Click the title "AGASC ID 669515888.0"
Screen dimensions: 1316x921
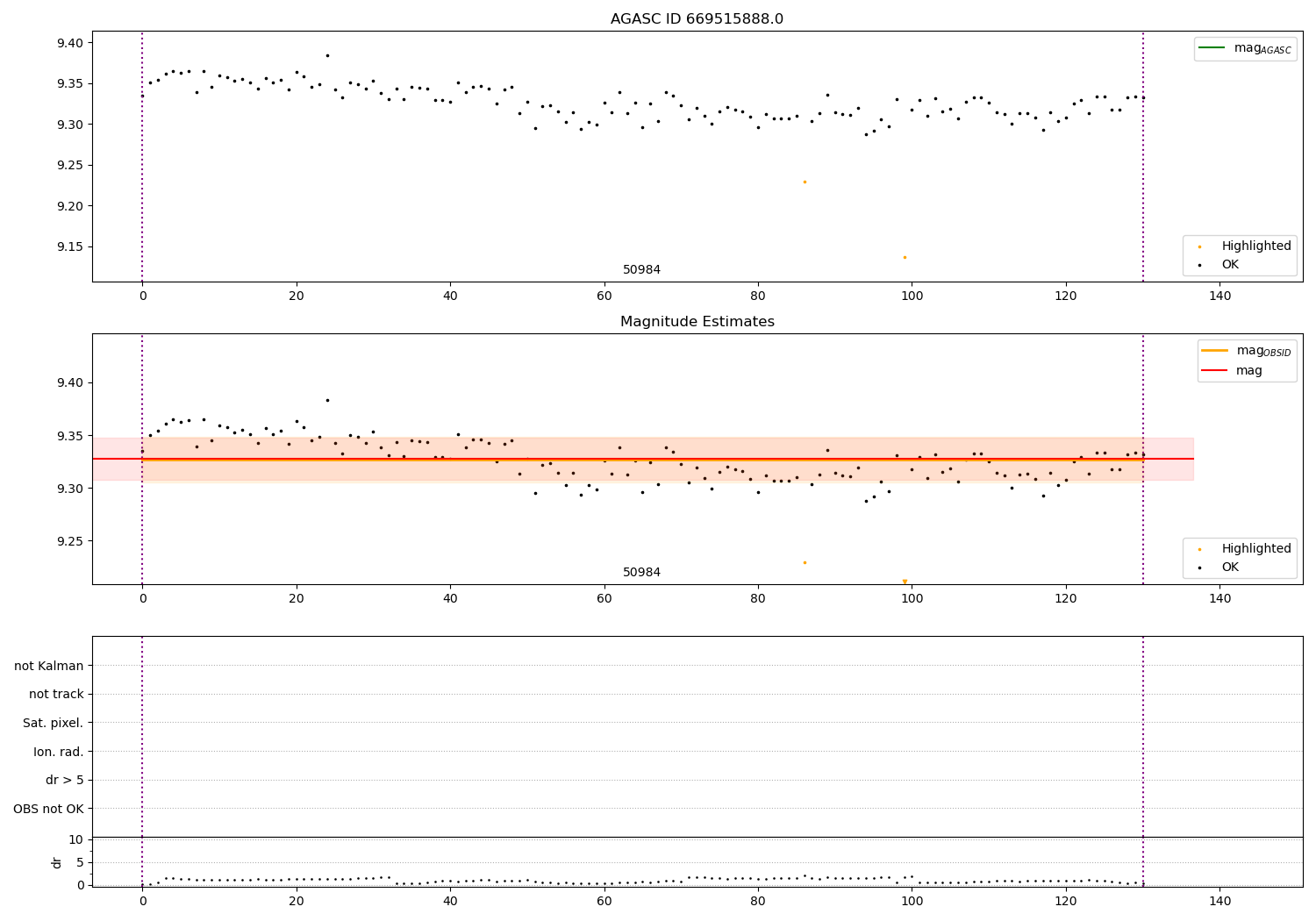tap(697, 19)
